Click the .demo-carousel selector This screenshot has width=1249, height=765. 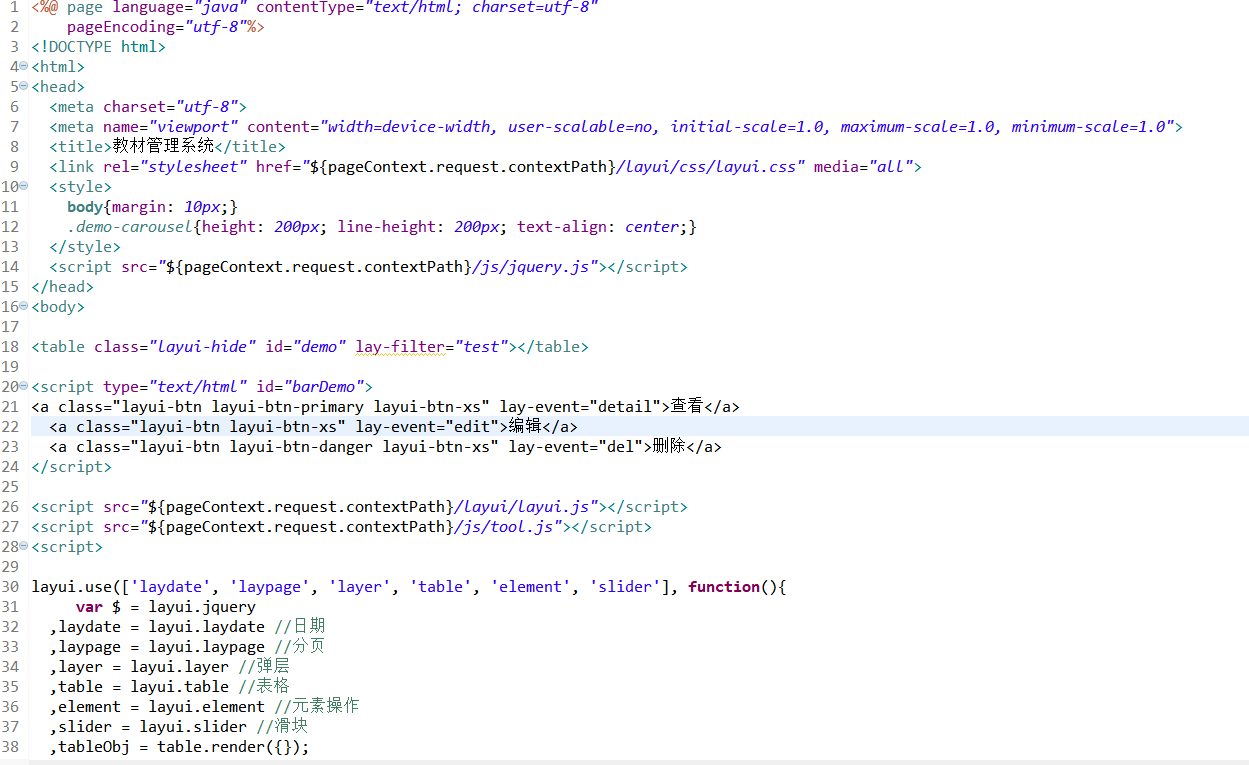(130, 227)
